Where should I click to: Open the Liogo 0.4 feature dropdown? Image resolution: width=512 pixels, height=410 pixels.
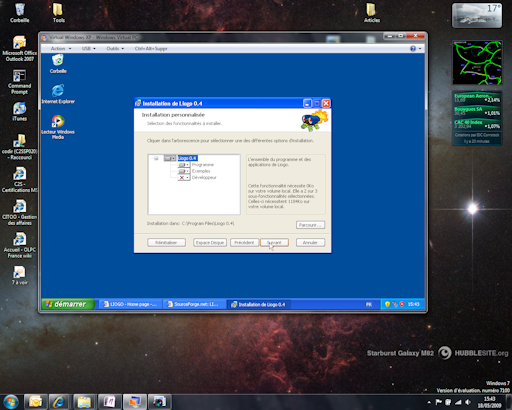click(170, 158)
